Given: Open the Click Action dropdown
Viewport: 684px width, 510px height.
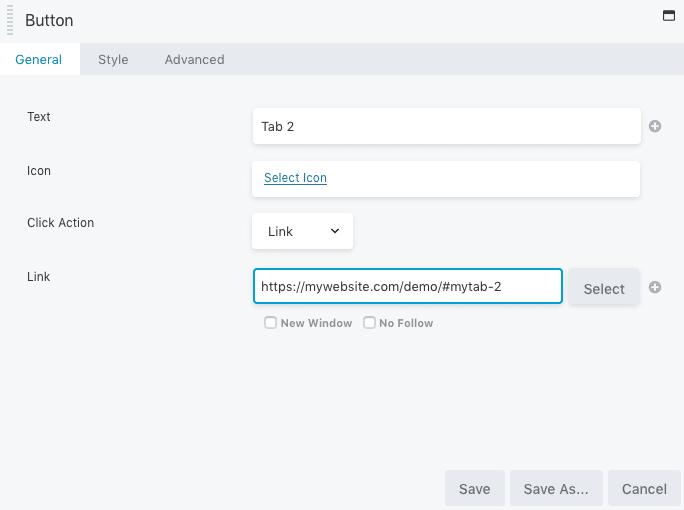Looking at the screenshot, I should pos(302,231).
